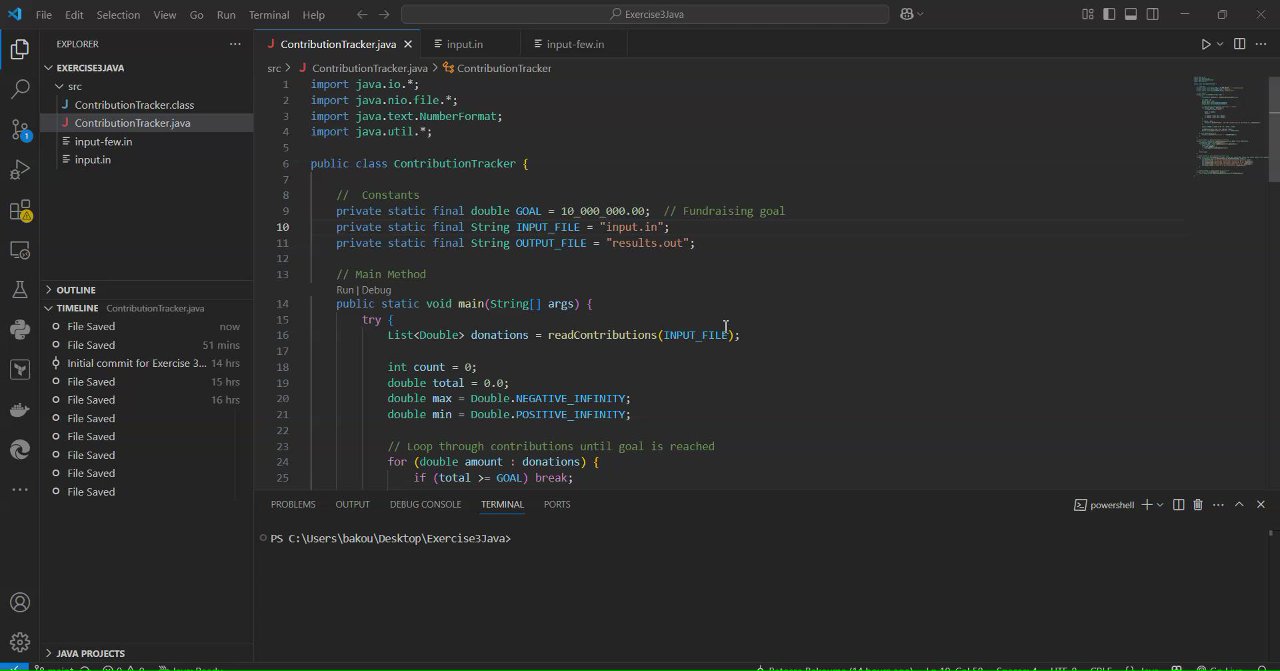This screenshot has width=1280, height=671.
Task: Open the Docker view in activity bar
Action: click(x=20, y=410)
